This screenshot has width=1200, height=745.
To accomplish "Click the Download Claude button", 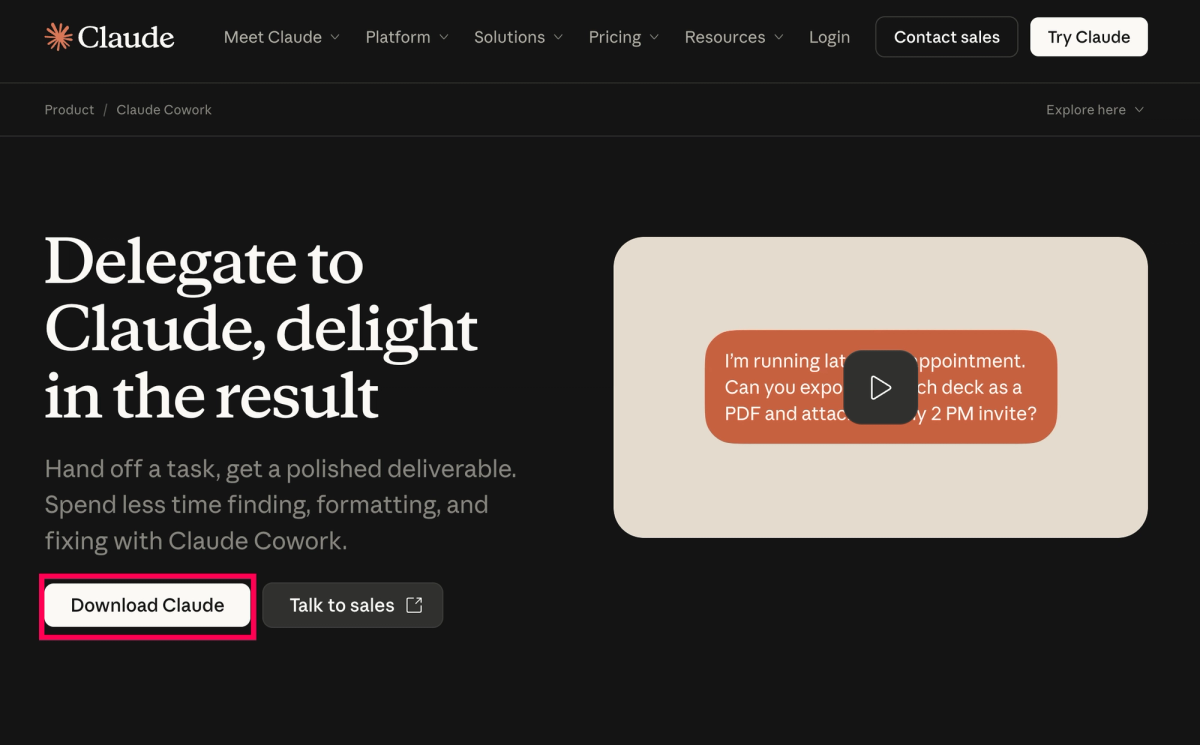I will point(147,605).
